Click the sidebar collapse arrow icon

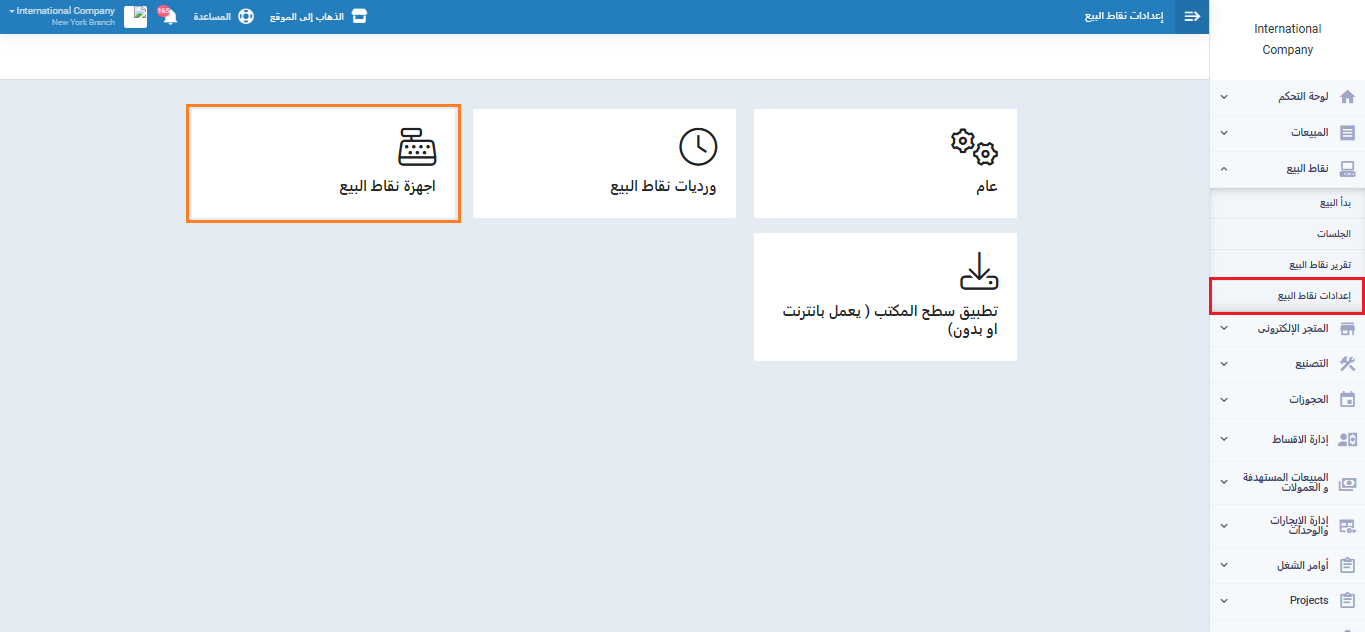pos(1192,17)
